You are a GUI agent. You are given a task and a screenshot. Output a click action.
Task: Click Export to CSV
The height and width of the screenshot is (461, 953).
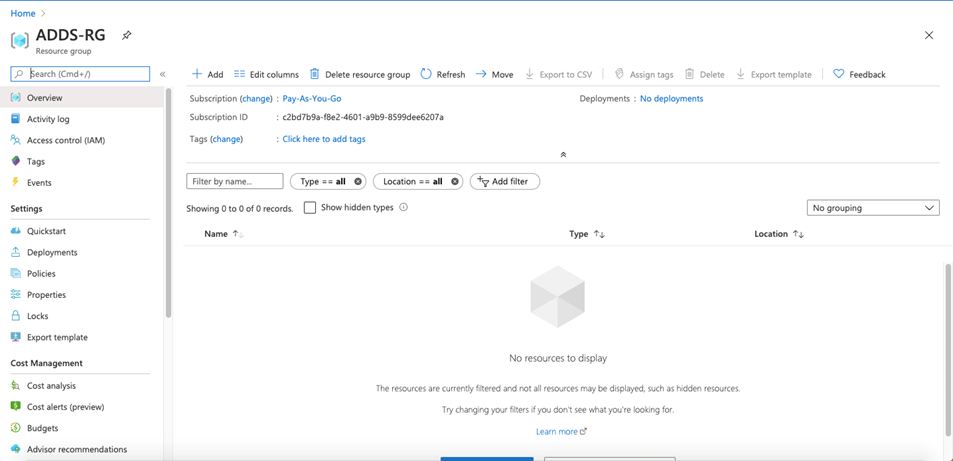pos(558,74)
